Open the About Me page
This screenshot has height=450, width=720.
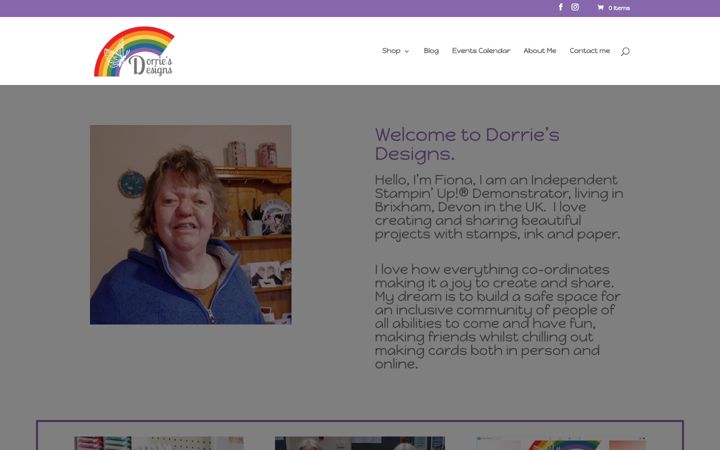click(x=540, y=51)
